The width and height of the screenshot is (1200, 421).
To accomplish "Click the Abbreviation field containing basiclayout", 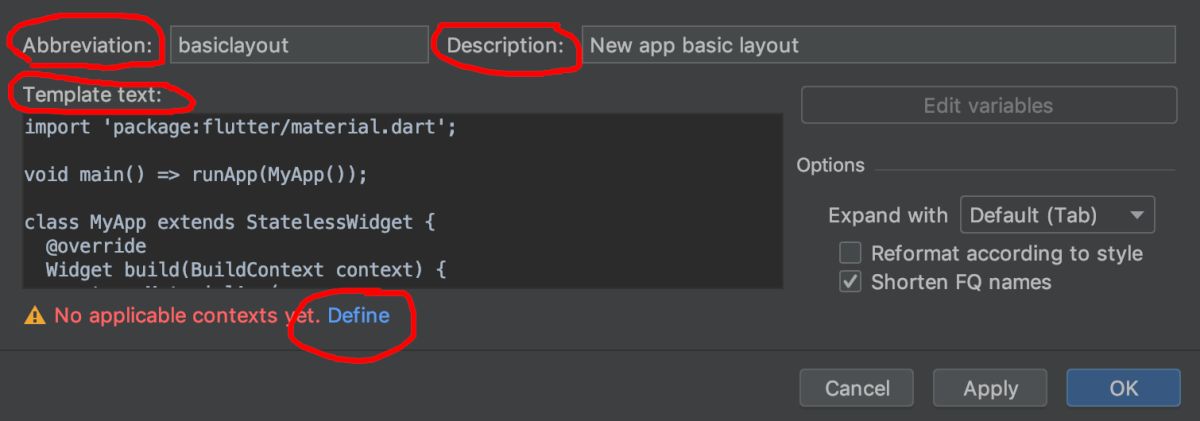I will [x=299, y=45].
